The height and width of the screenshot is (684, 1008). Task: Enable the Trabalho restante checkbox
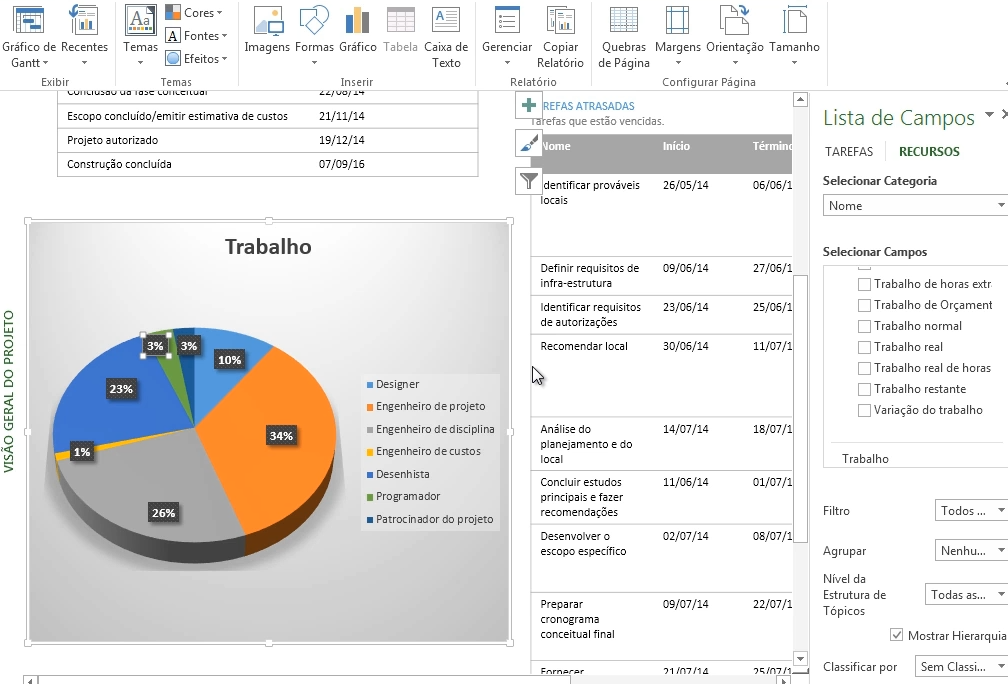[864, 389]
